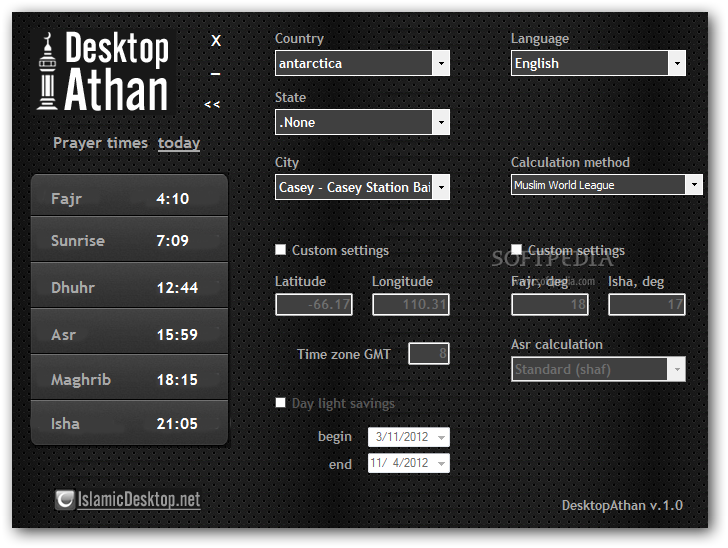The image size is (728, 548).
Task: Expand the Calculation method Muslim World League dropdown
Action: click(607, 185)
